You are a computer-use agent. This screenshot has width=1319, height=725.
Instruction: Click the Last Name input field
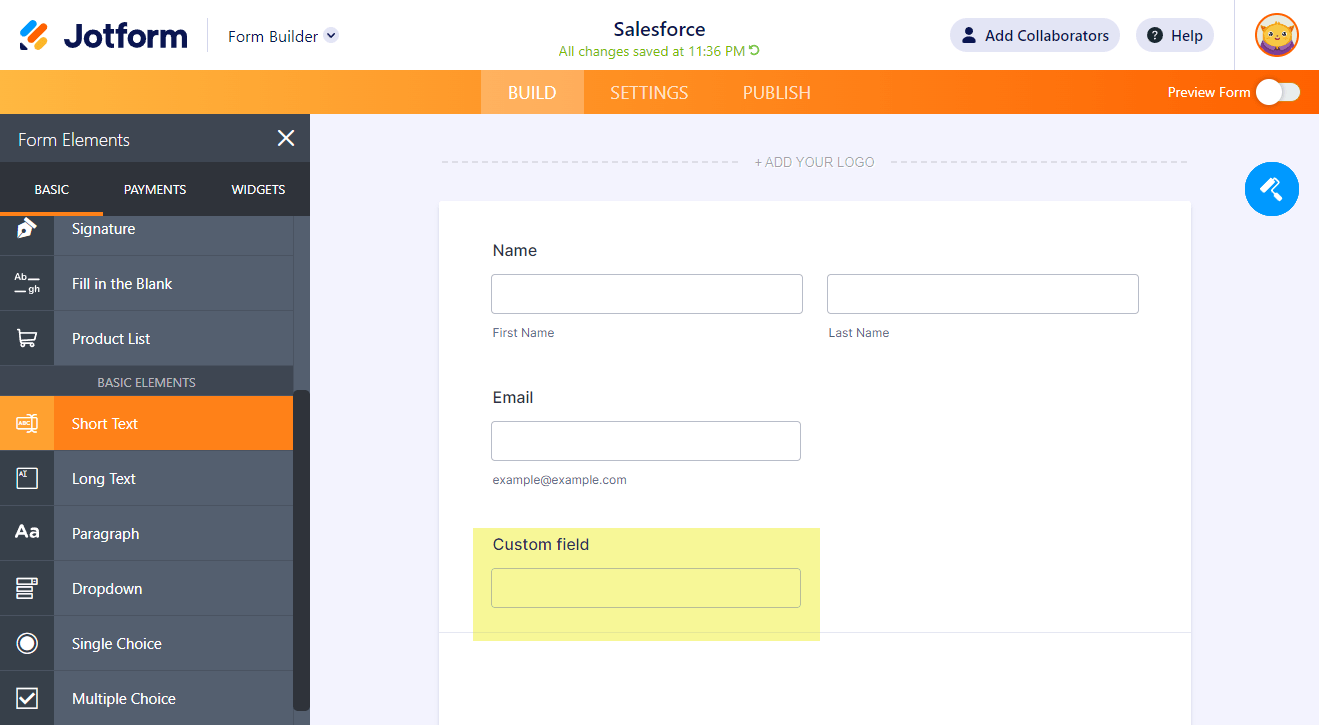[983, 294]
